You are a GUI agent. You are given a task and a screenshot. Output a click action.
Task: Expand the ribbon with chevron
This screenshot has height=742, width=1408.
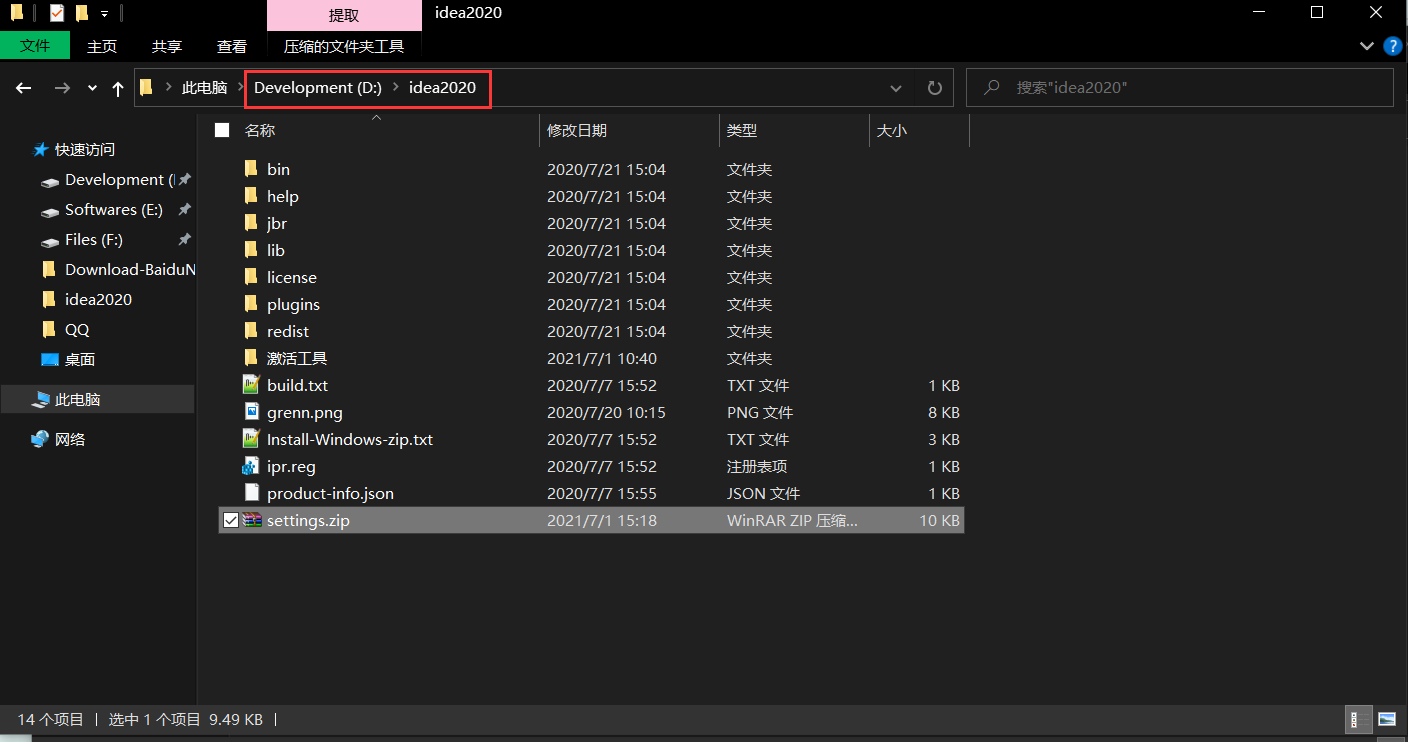point(1367,46)
